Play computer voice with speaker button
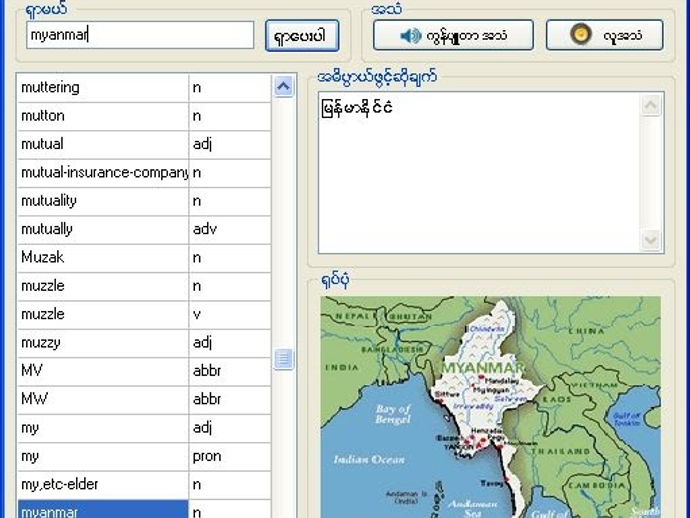The image size is (690, 518). pyautogui.click(x=453, y=35)
